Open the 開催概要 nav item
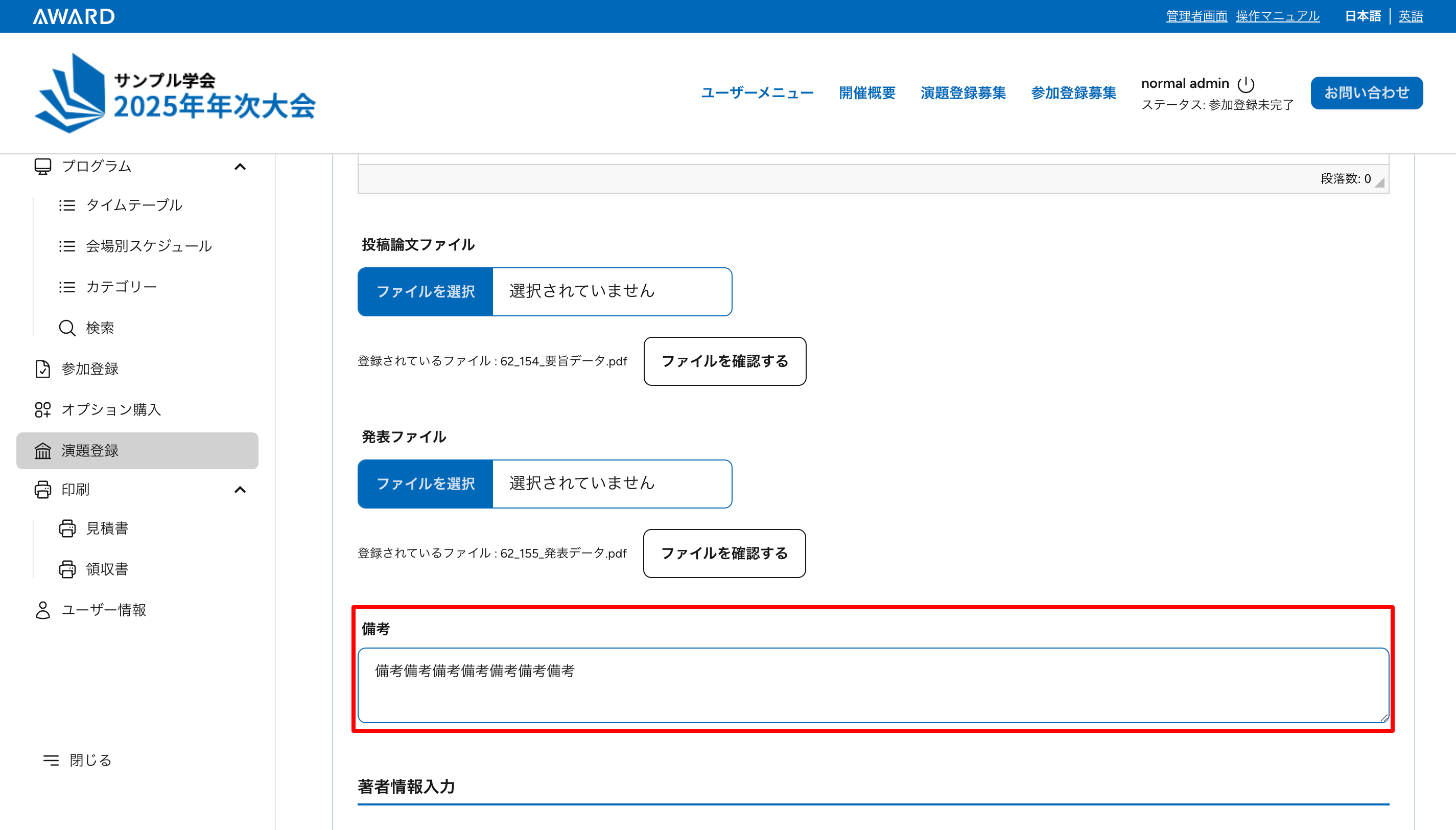The image size is (1456, 830). pos(867,93)
